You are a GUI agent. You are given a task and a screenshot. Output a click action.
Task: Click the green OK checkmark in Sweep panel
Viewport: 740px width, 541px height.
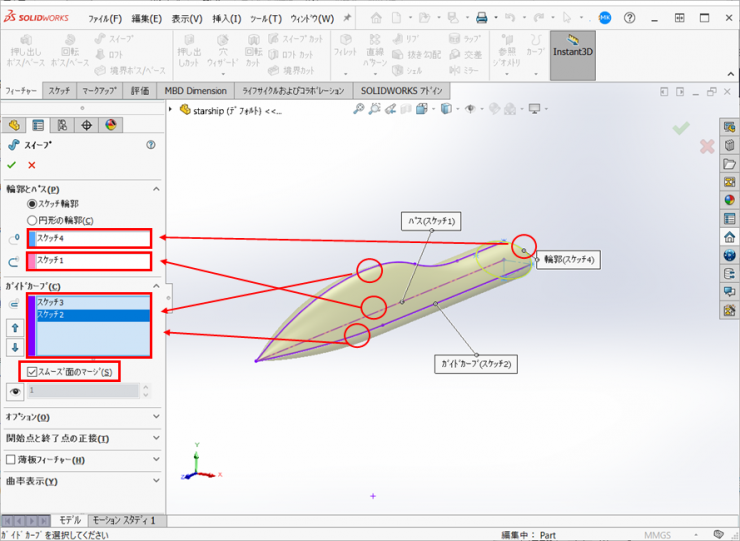pos(12,164)
